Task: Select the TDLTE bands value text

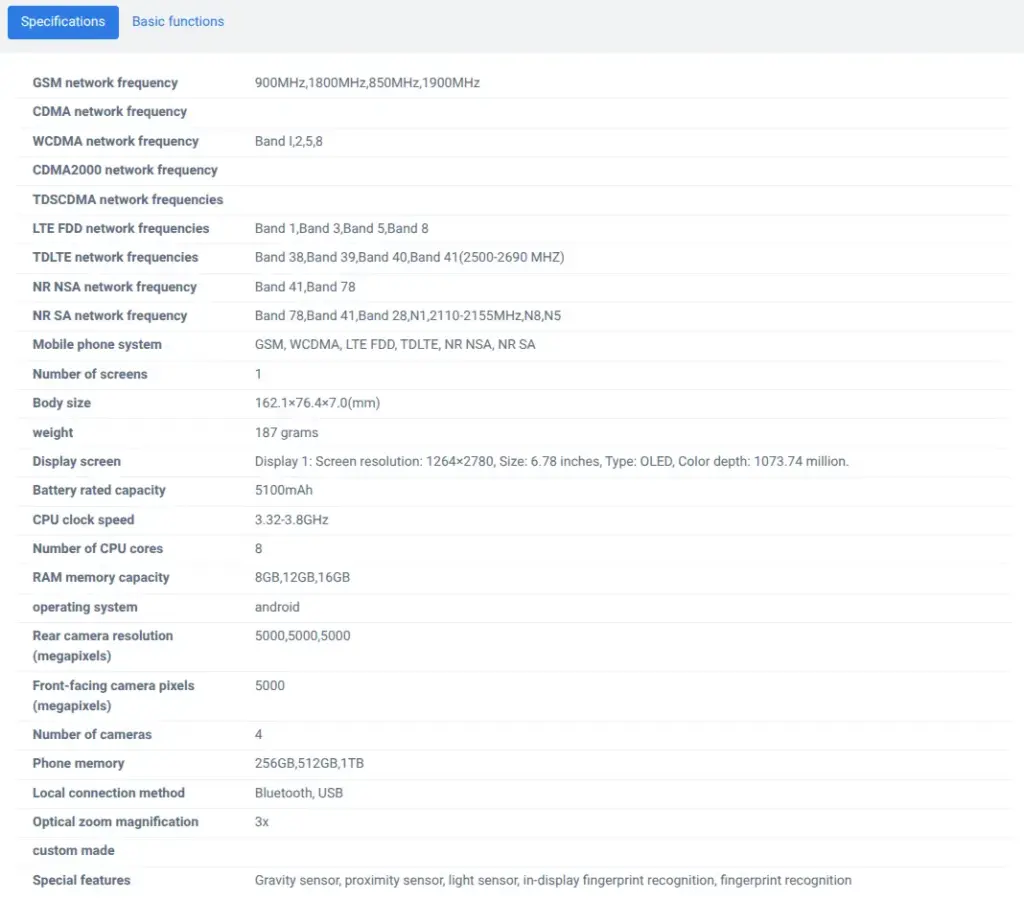Action: coord(409,257)
